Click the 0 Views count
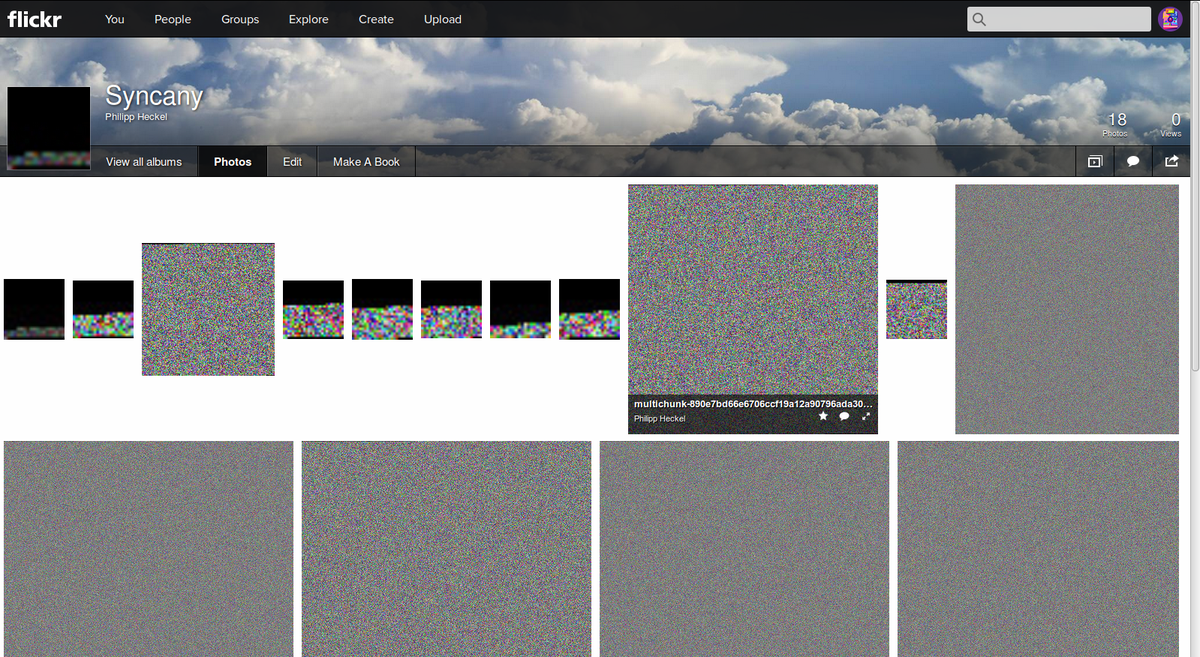Image resolution: width=1200 pixels, height=657 pixels. [1172, 125]
